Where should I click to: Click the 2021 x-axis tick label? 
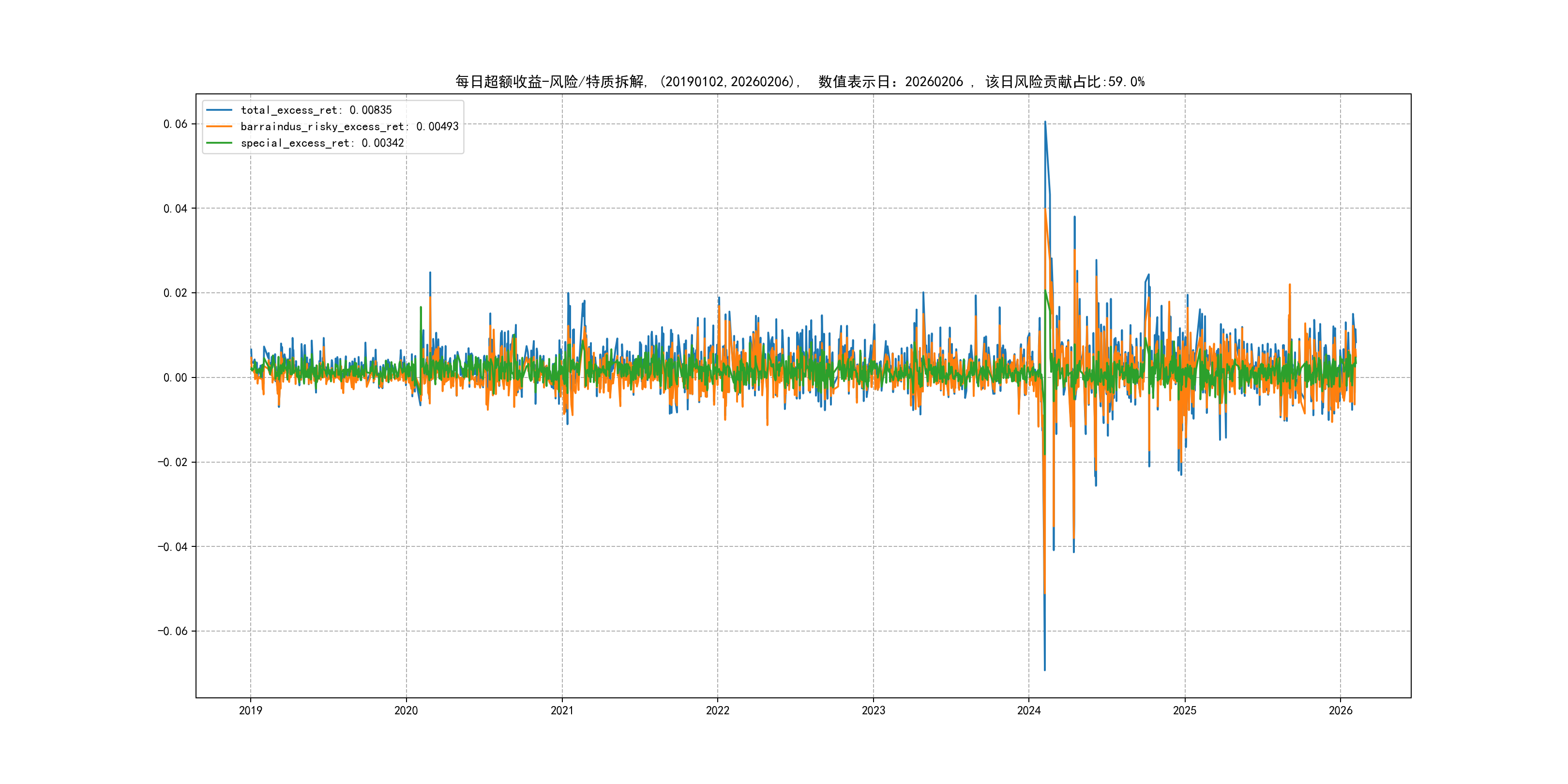pos(562,710)
